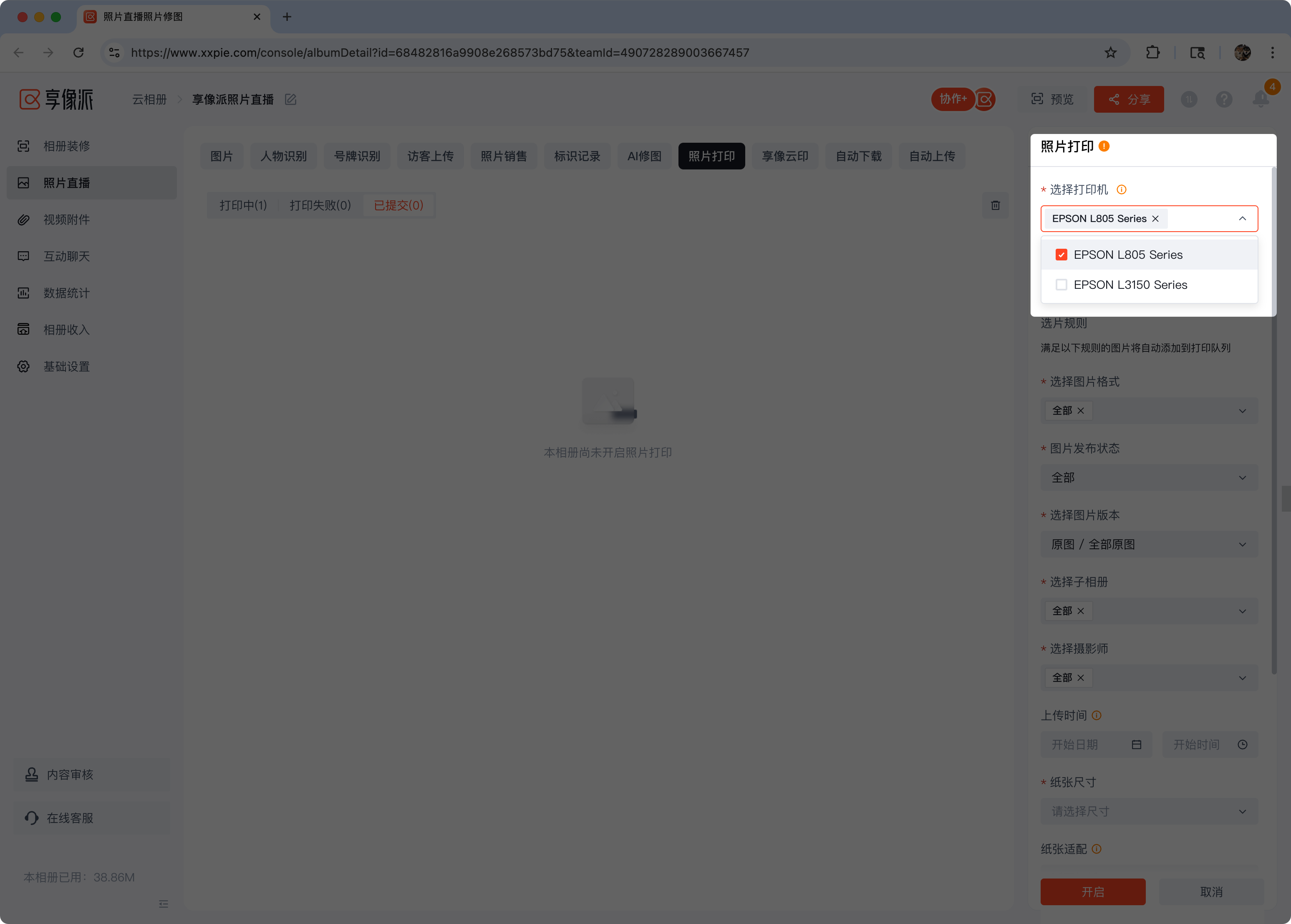Click the trash delete icon
Viewport: 1291px width, 924px height.
tap(995, 205)
